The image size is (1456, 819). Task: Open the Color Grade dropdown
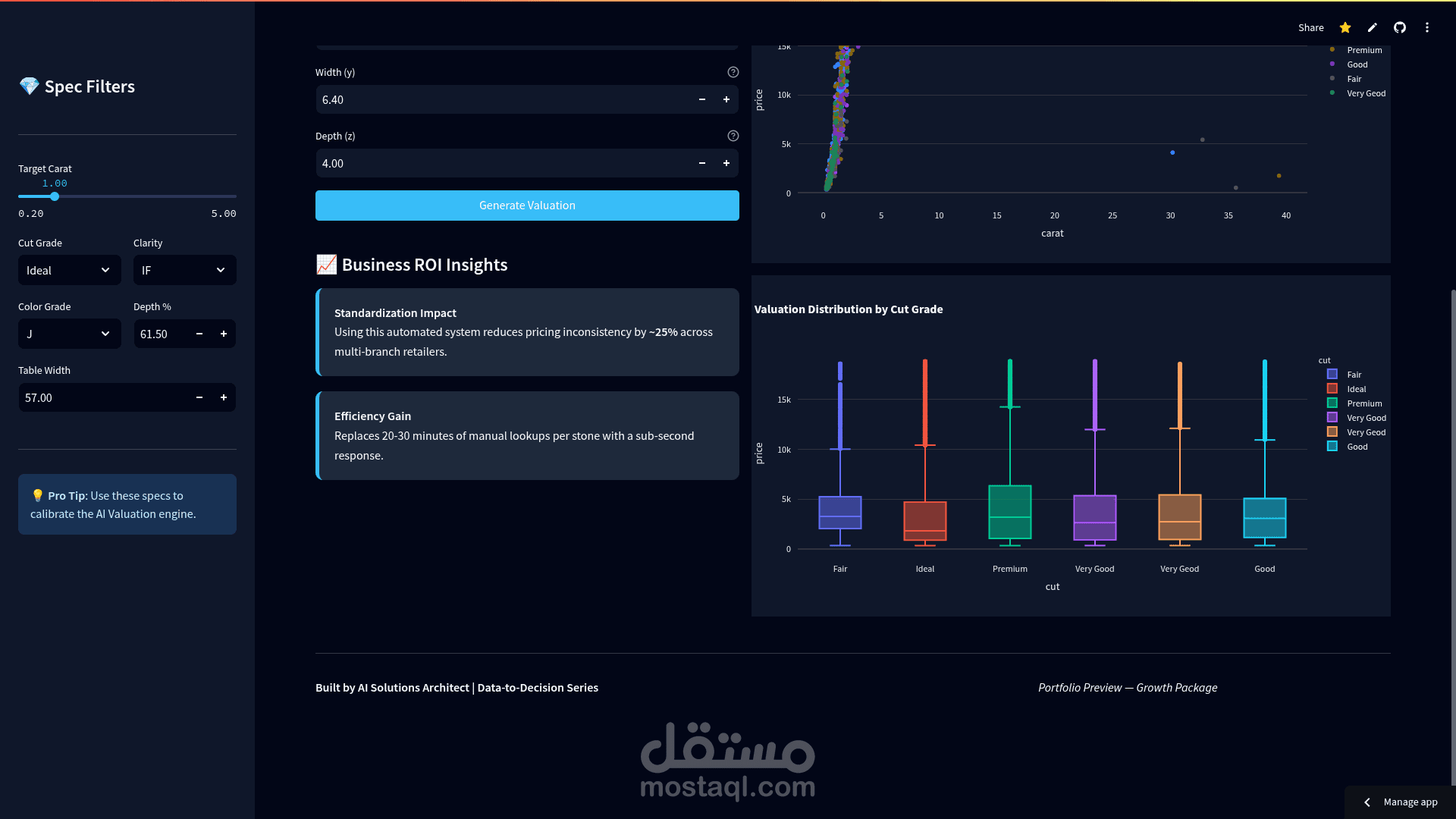tap(69, 334)
